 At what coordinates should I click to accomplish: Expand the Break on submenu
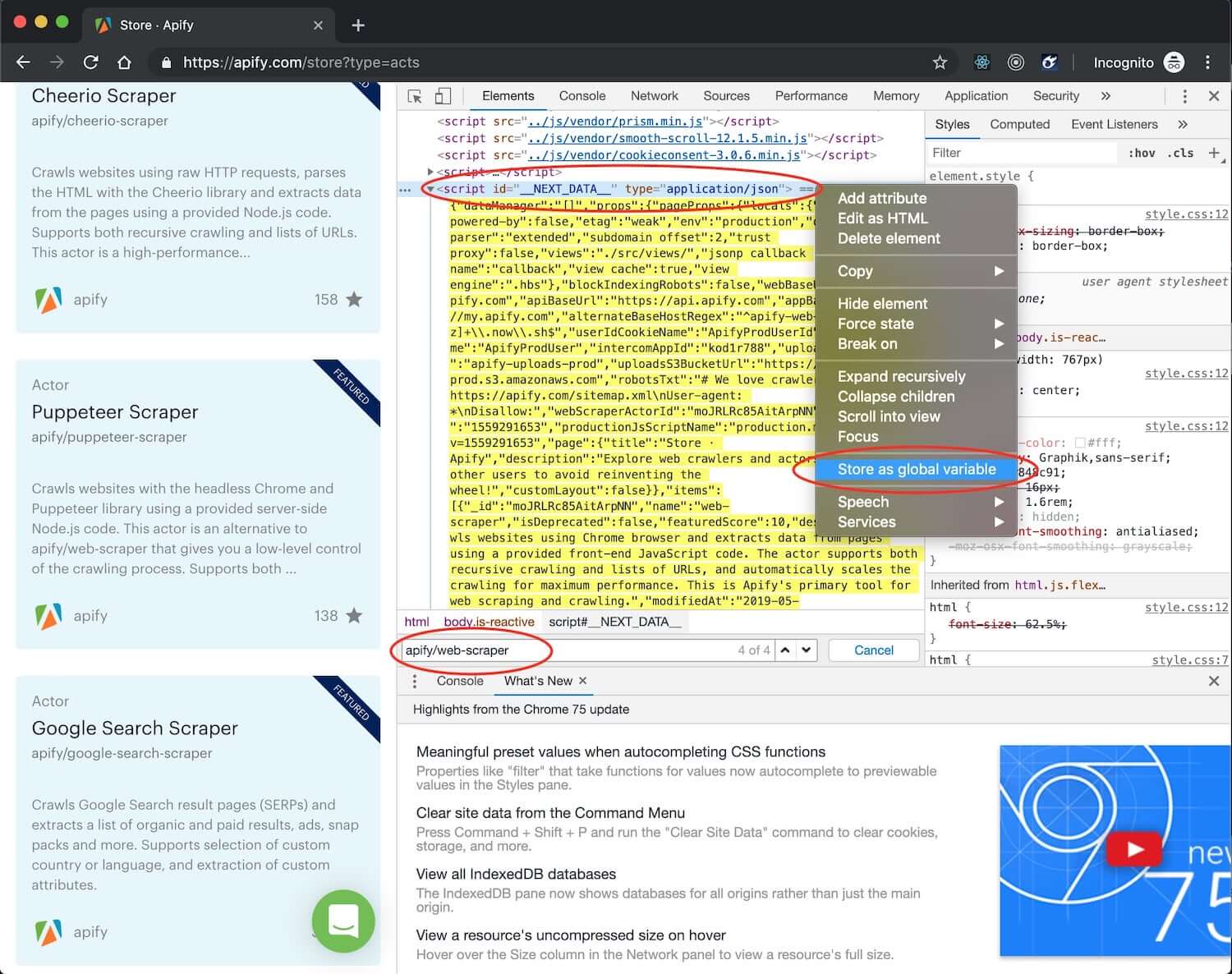pos(916,344)
